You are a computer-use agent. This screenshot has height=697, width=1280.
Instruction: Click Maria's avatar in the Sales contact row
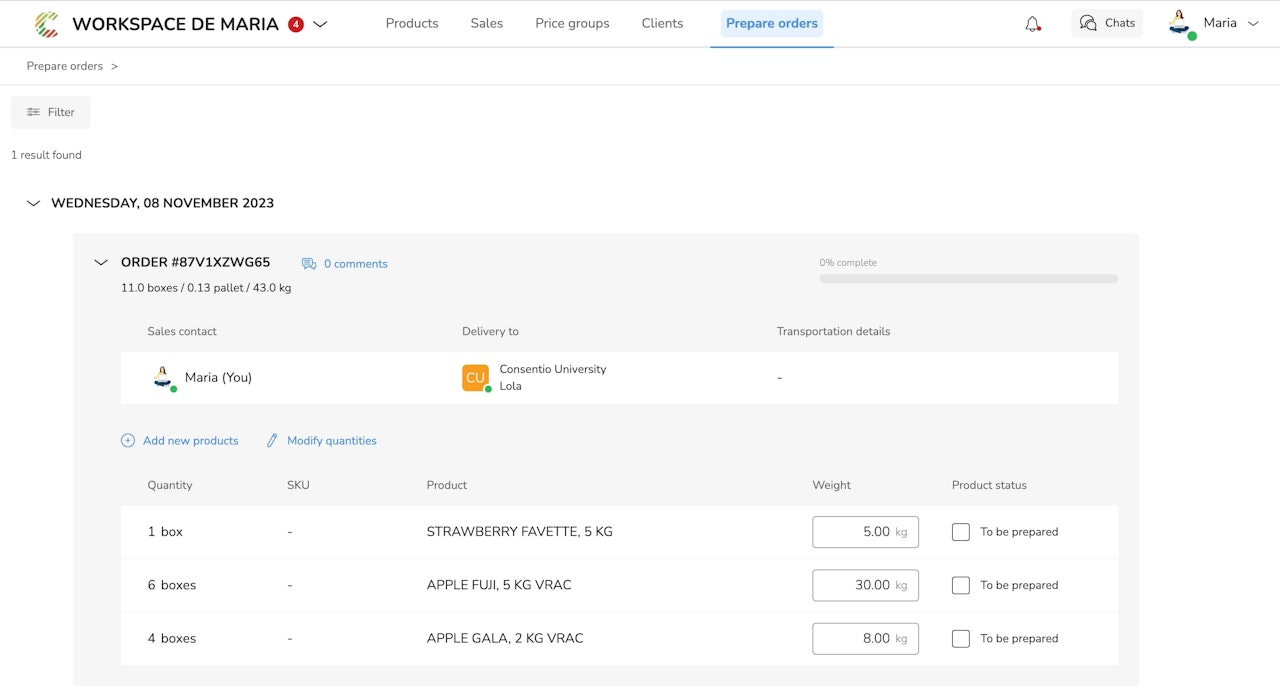(163, 378)
